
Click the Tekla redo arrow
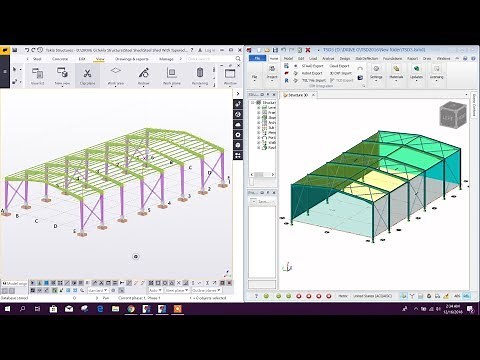[x=33, y=50]
